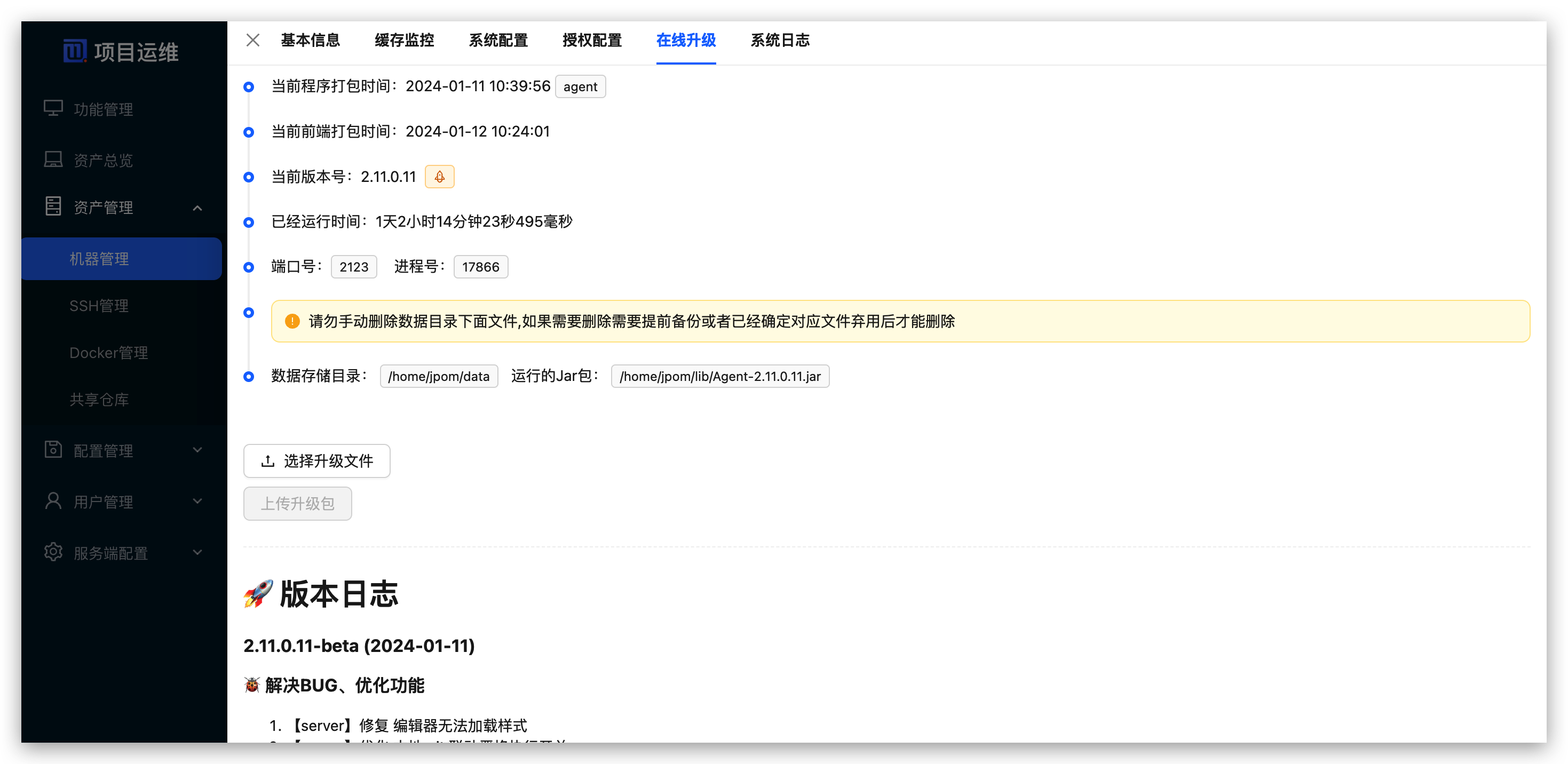Click the 资产管理 book icon
The width and height of the screenshot is (1568, 764).
(53, 207)
